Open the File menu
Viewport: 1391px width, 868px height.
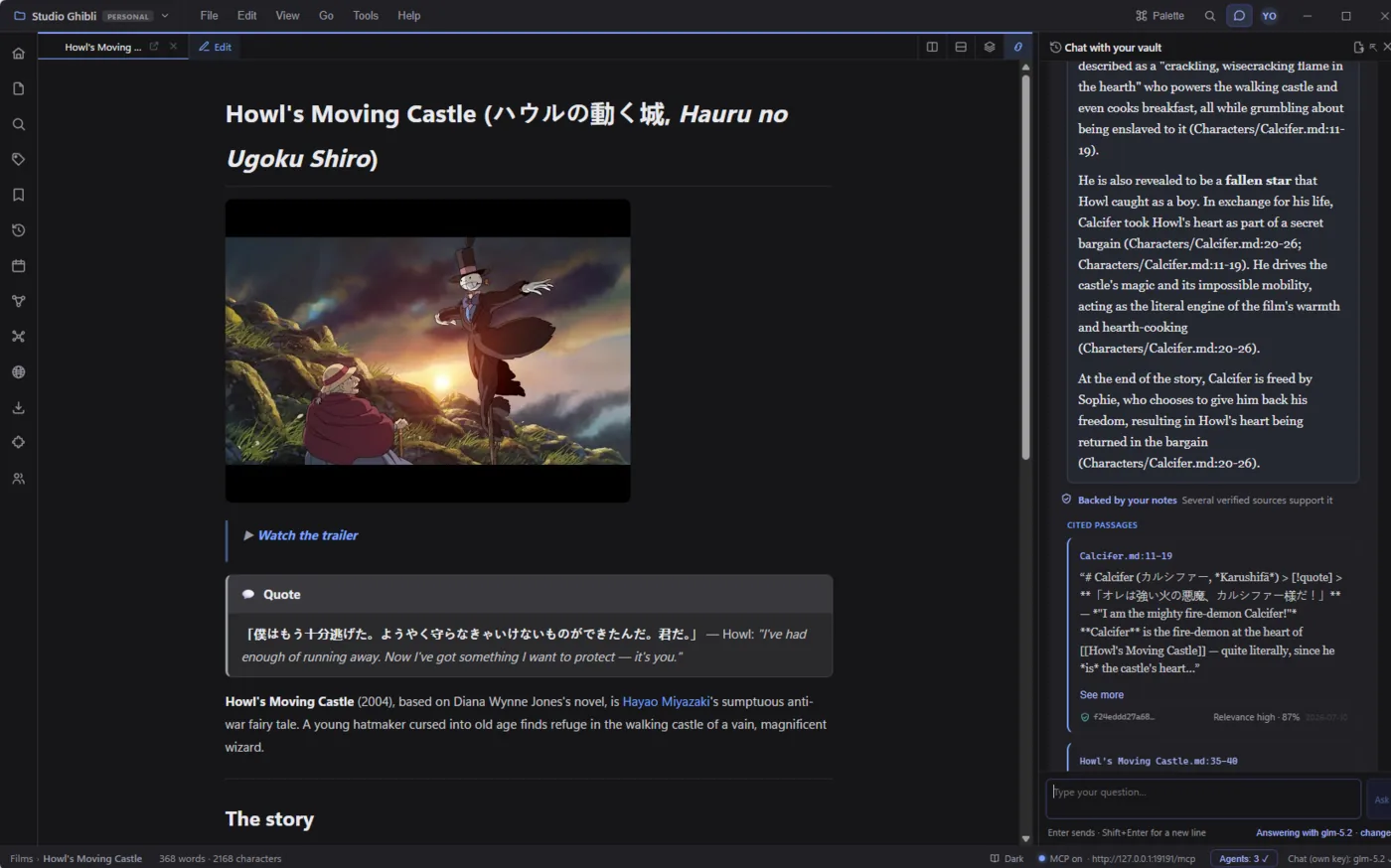pyautogui.click(x=209, y=16)
